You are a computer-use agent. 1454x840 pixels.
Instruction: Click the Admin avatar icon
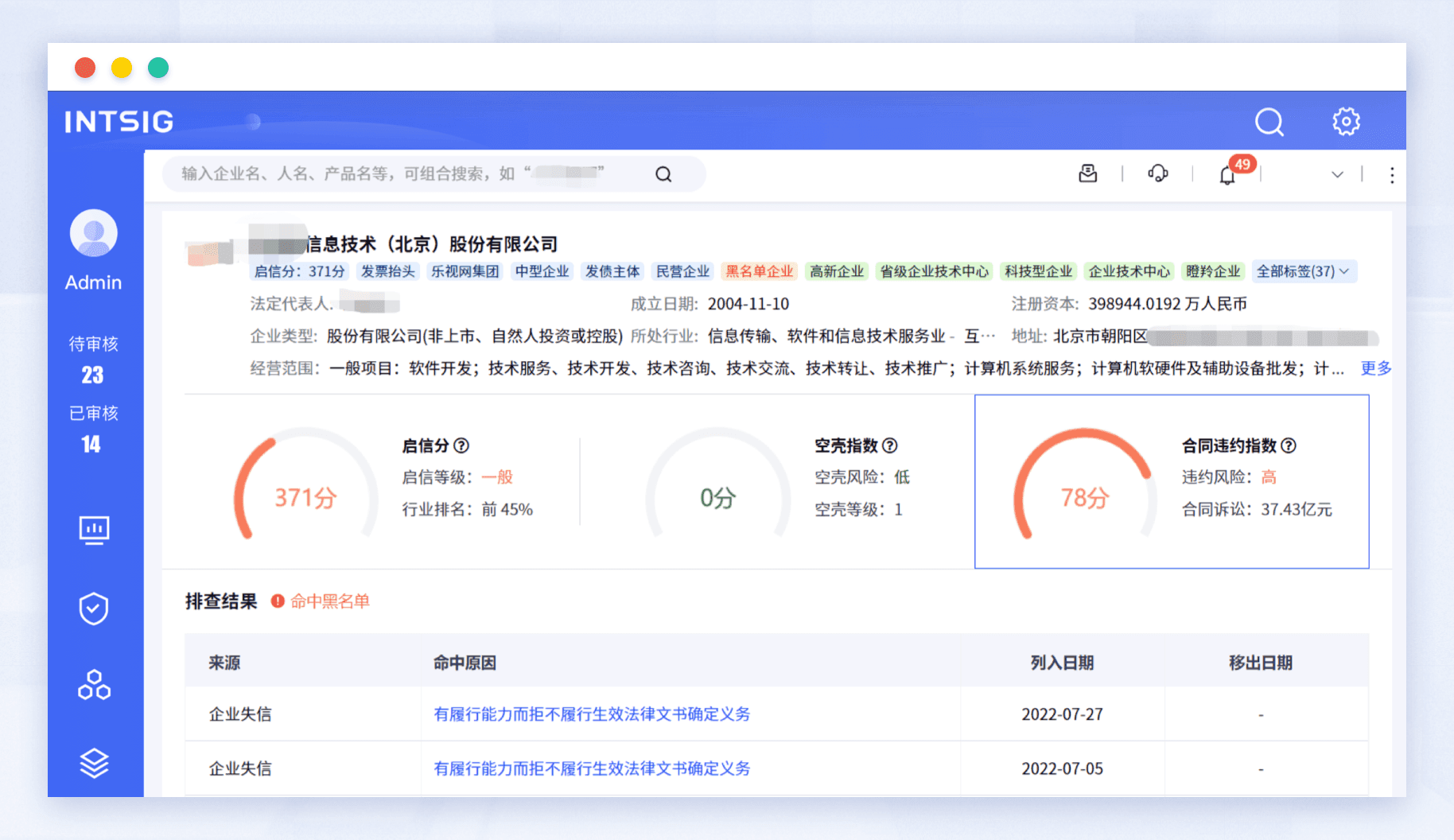[94, 233]
